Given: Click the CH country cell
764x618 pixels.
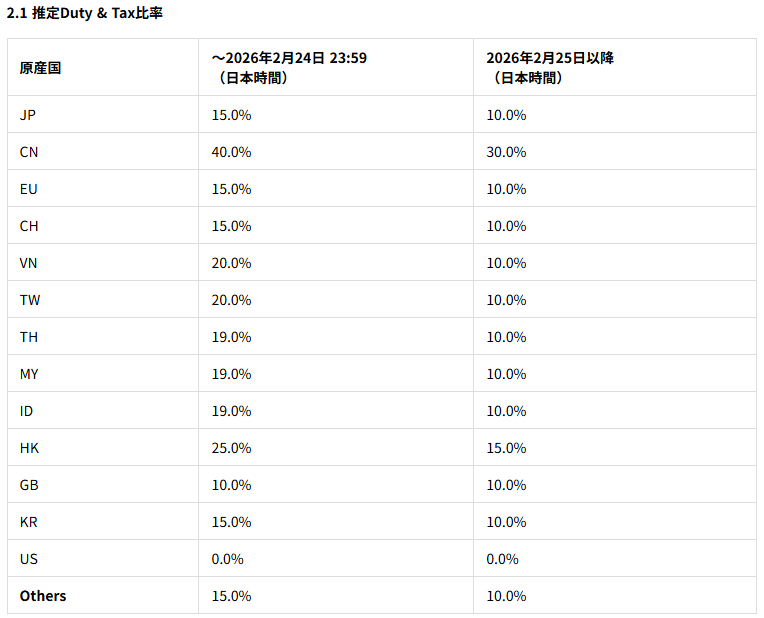Looking at the screenshot, I should point(29,226).
